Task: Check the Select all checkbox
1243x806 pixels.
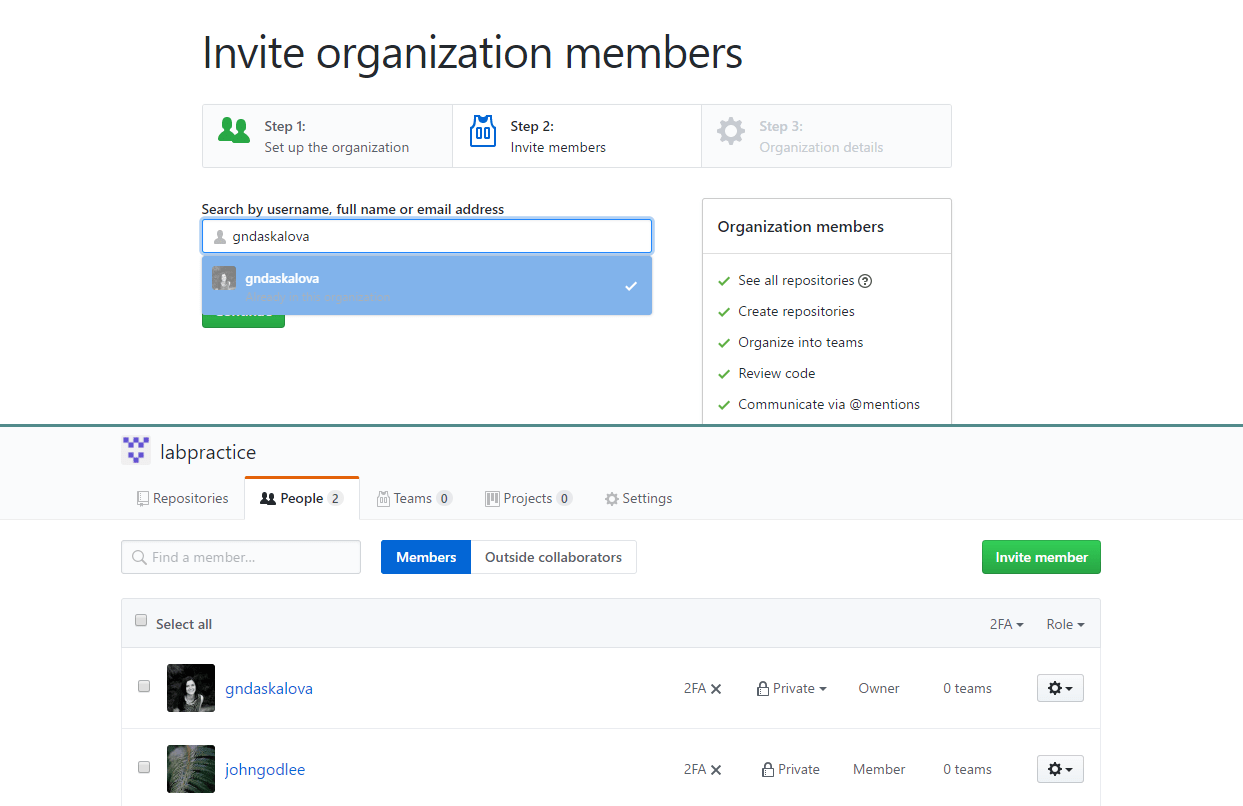Action: pos(141,620)
